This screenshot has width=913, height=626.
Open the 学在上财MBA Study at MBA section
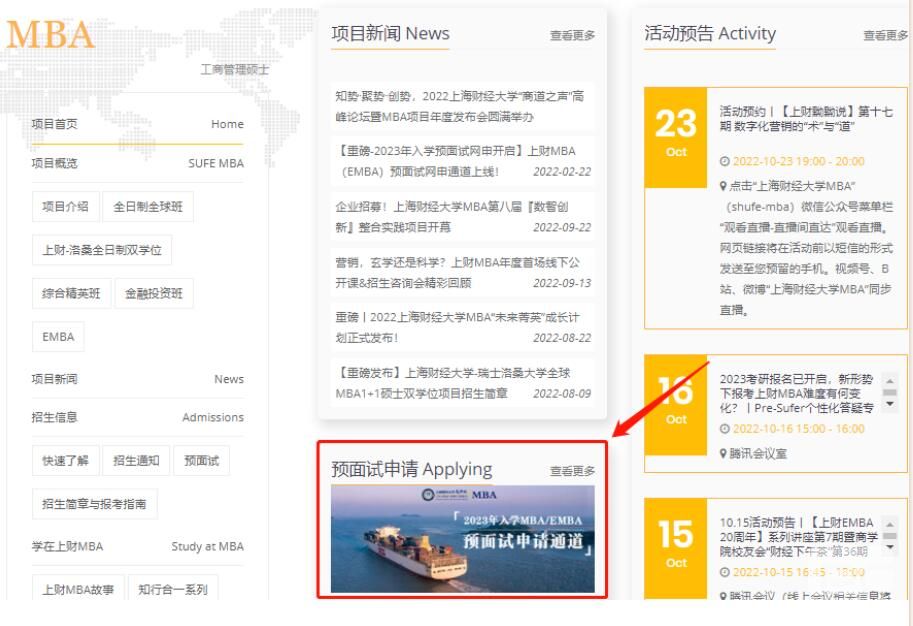tap(137, 546)
